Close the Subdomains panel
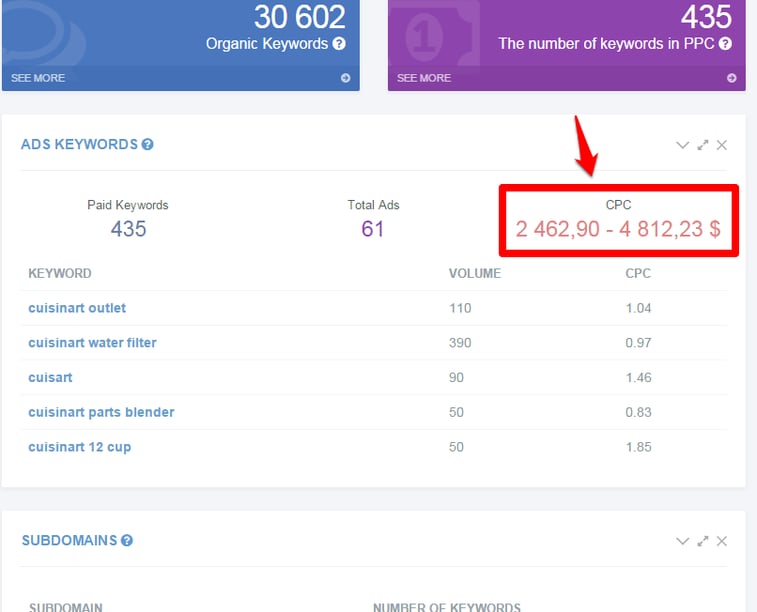757x612 pixels. pos(721,541)
